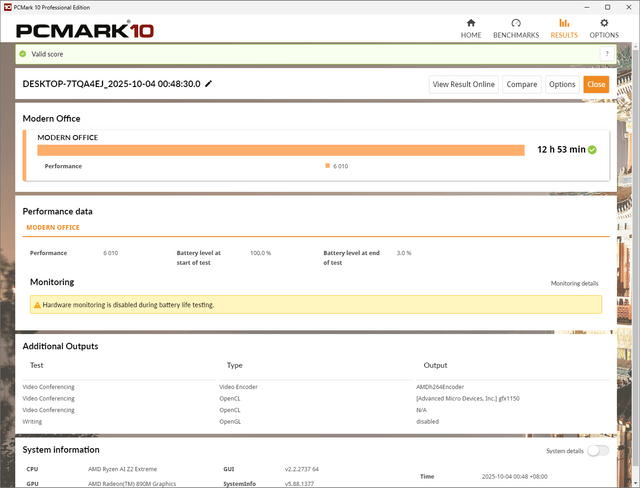The width and height of the screenshot is (640, 488).
Task: Maximize the PCMark 10 window
Action: (608, 7)
